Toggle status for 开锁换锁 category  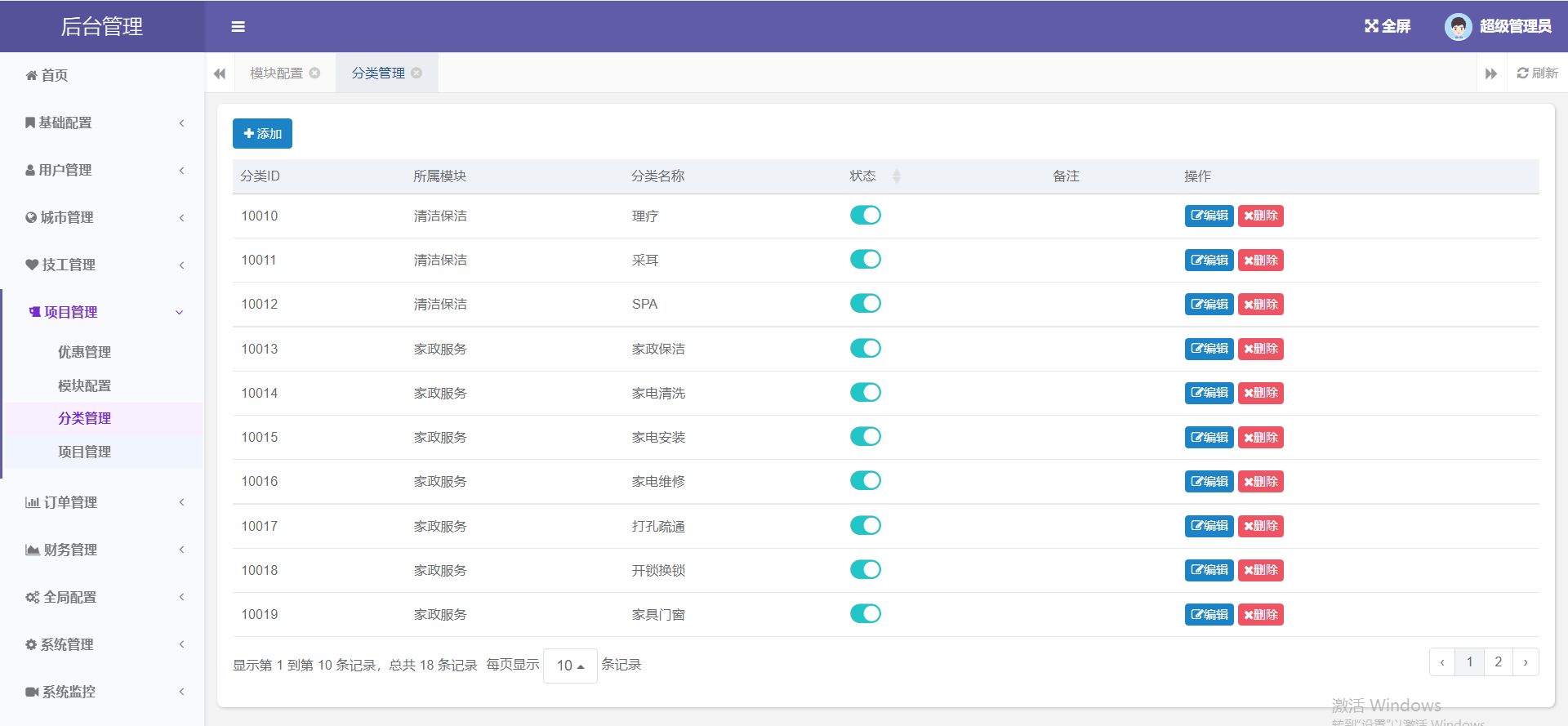tap(865, 570)
